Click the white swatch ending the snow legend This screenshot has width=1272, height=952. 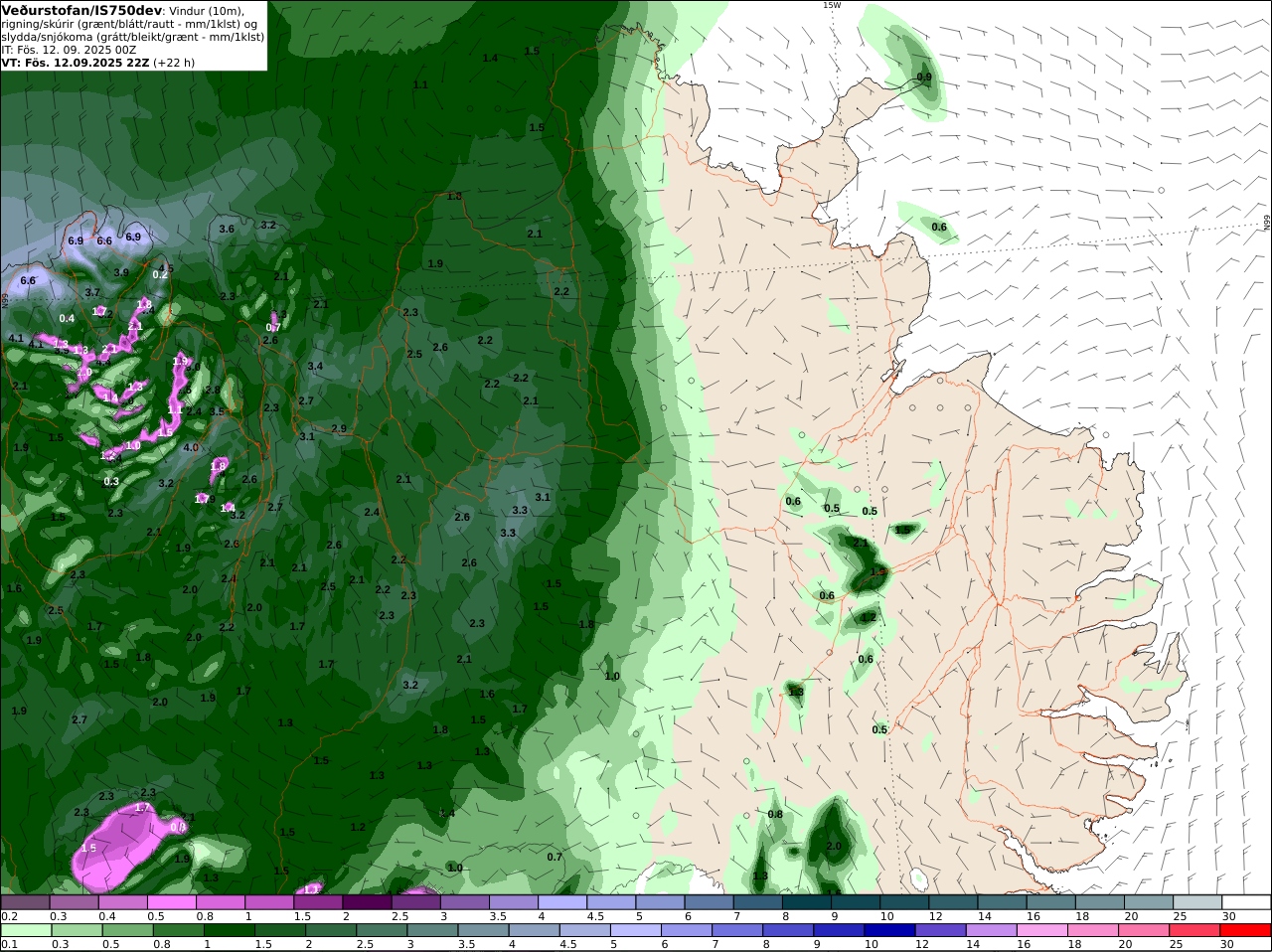click(1247, 901)
